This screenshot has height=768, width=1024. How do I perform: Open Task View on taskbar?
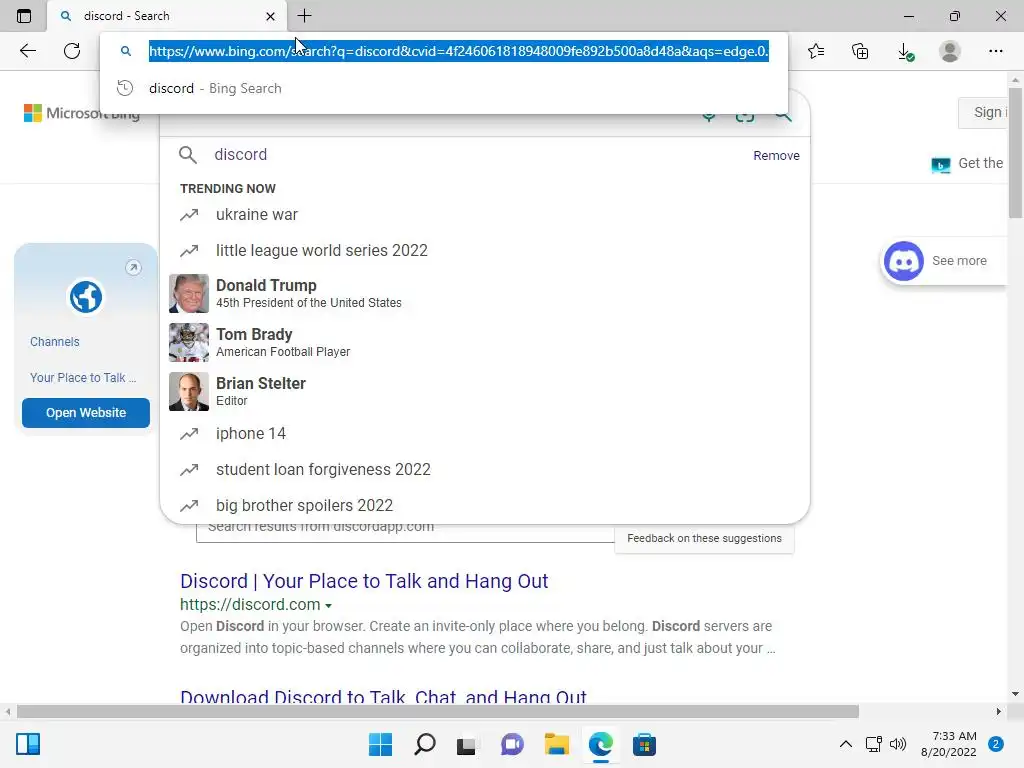pyautogui.click(x=466, y=745)
